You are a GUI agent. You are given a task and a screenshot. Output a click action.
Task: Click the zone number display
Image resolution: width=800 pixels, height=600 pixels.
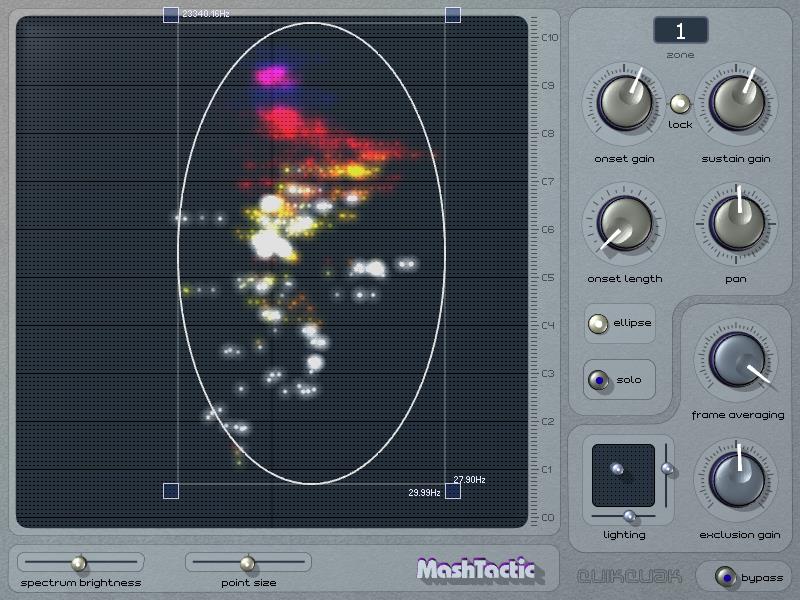[681, 31]
